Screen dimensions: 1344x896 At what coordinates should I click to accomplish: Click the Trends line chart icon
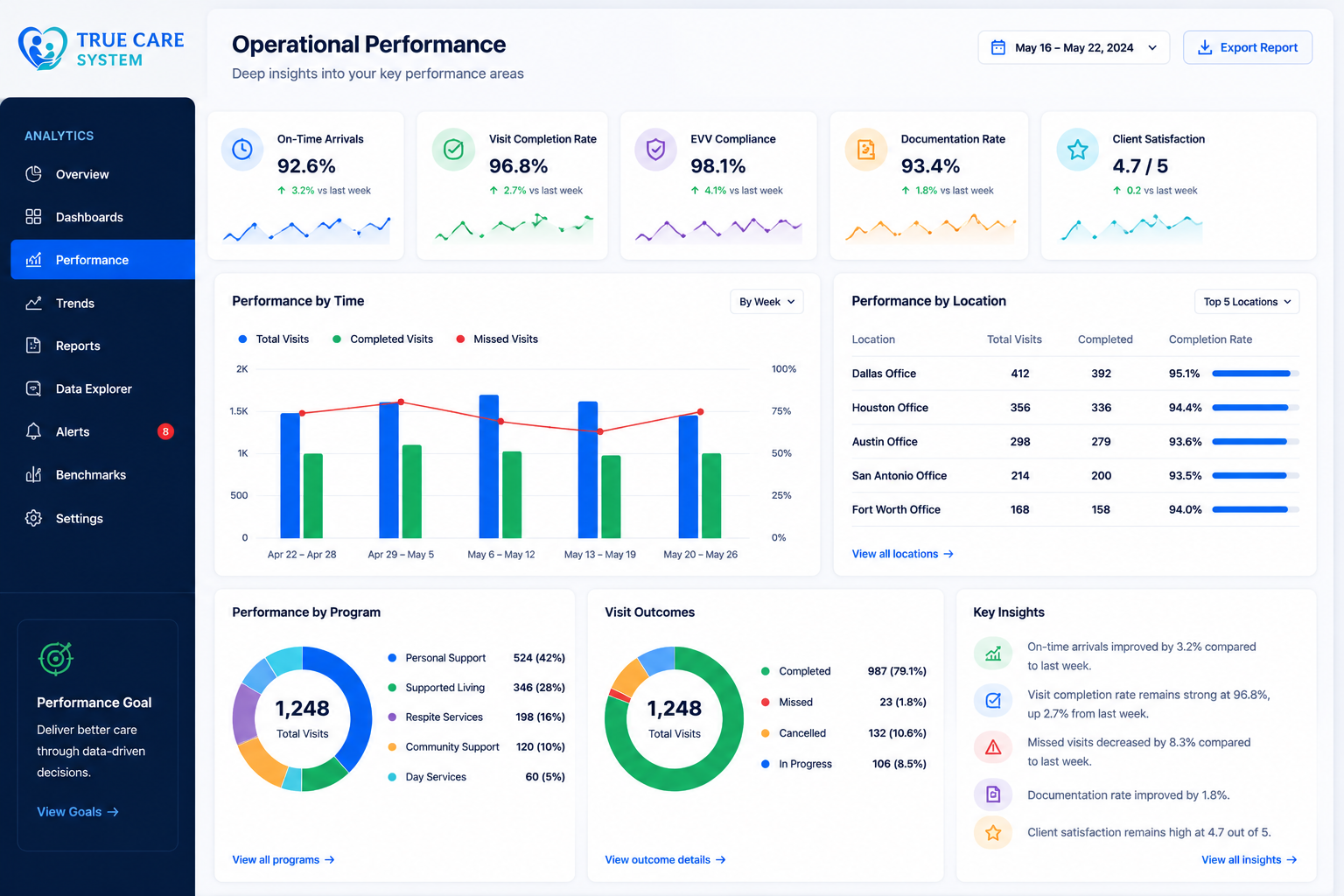click(x=33, y=303)
